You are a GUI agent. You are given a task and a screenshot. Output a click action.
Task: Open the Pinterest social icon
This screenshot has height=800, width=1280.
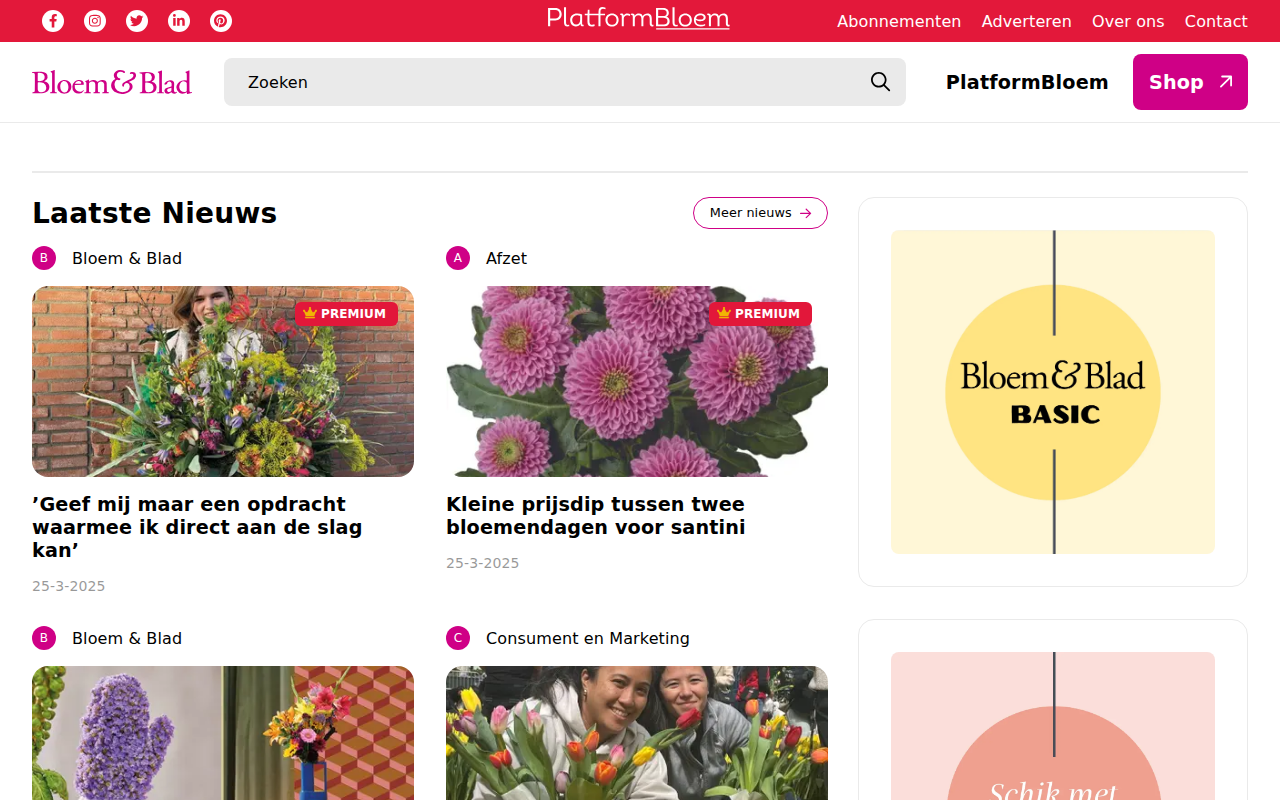221,21
